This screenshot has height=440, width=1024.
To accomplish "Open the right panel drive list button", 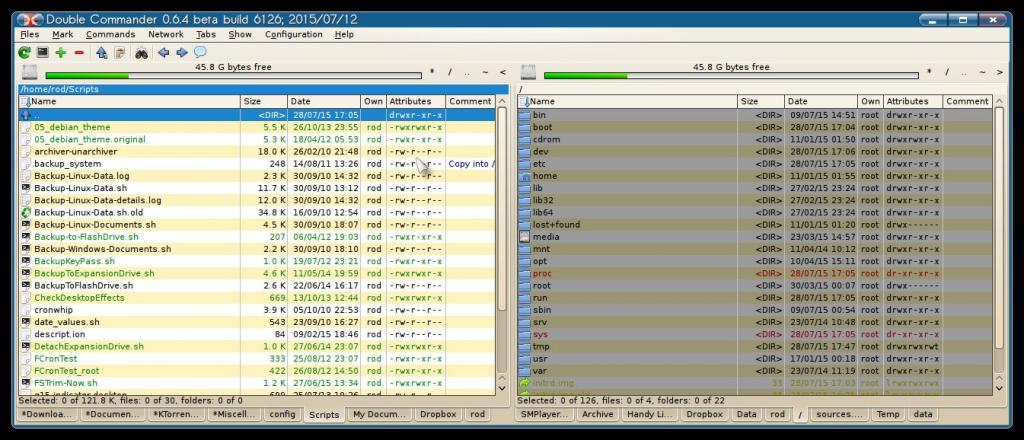I will 528,72.
